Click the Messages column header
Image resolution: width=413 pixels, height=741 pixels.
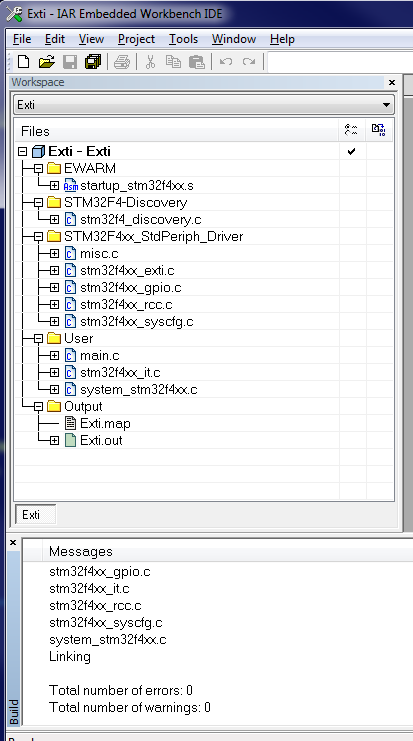230,551
